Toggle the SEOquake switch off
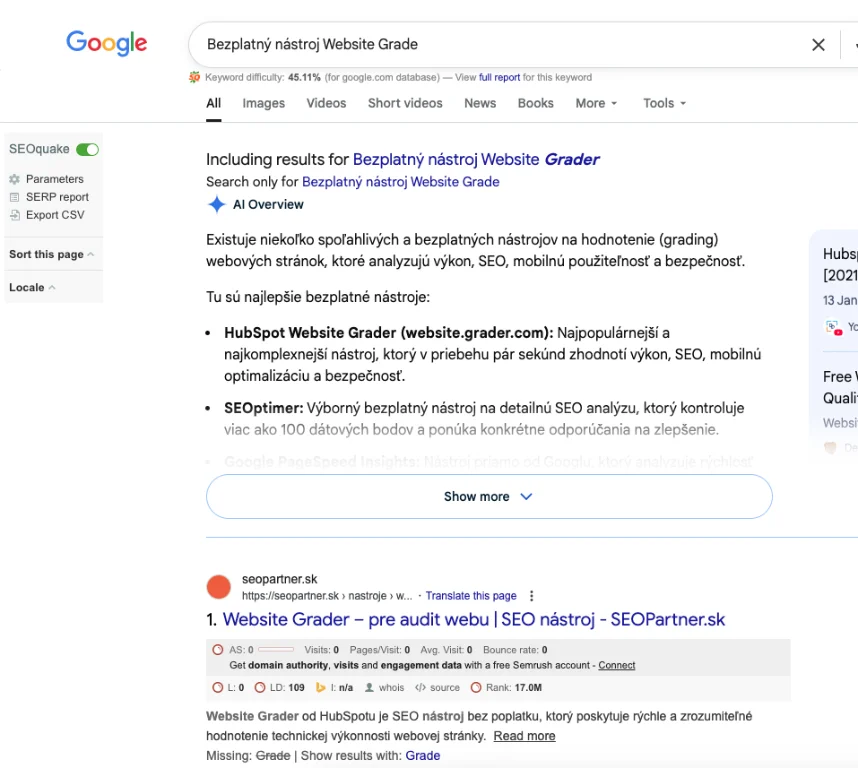The width and height of the screenshot is (858, 768). [88, 150]
